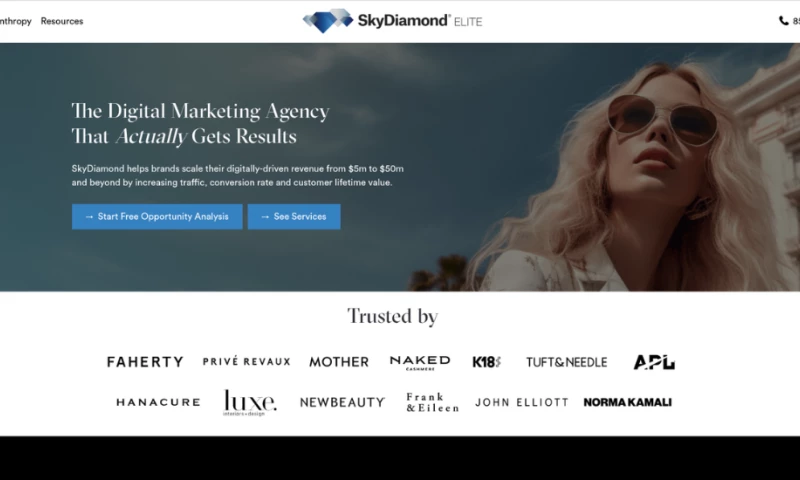Screen dimensions: 800x480
Task: Select the Frank & Eileen logo
Action: (x=432, y=403)
